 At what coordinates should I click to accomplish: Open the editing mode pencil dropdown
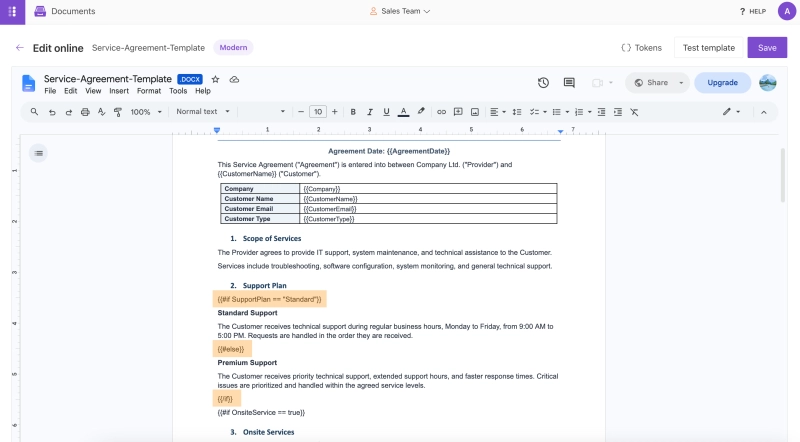(x=732, y=112)
